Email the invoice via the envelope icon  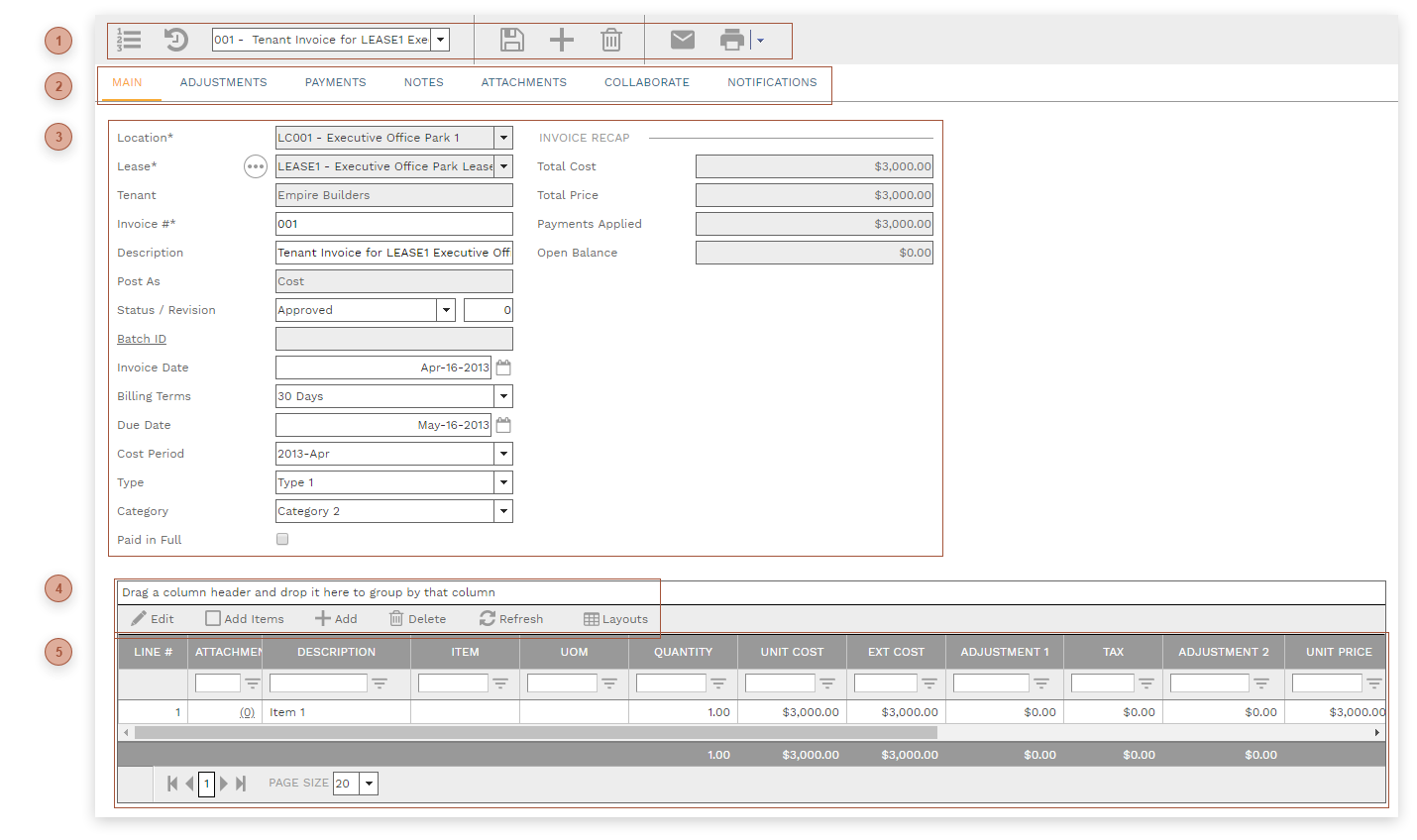click(682, 40)
